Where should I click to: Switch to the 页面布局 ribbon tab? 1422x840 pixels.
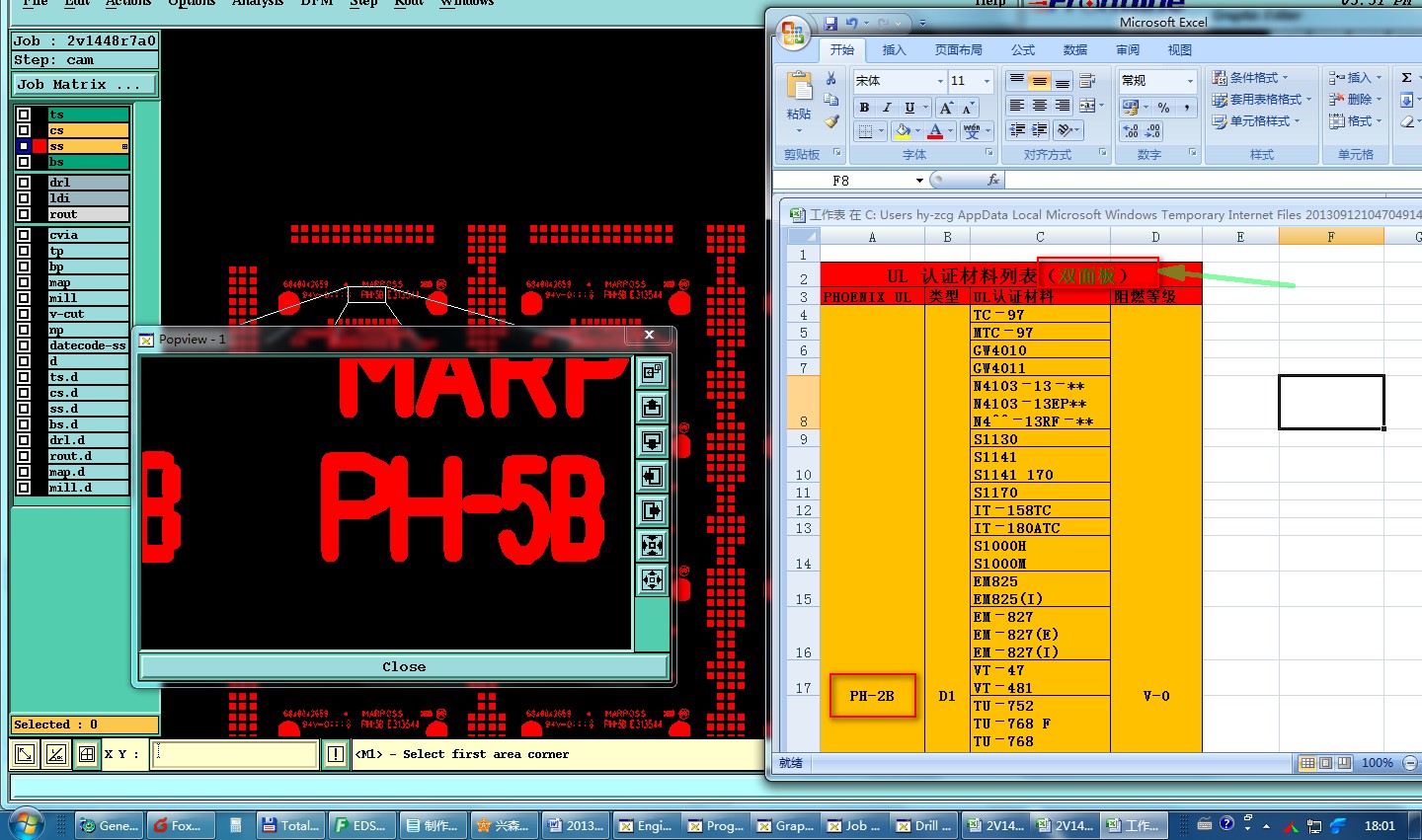[959, 50]
